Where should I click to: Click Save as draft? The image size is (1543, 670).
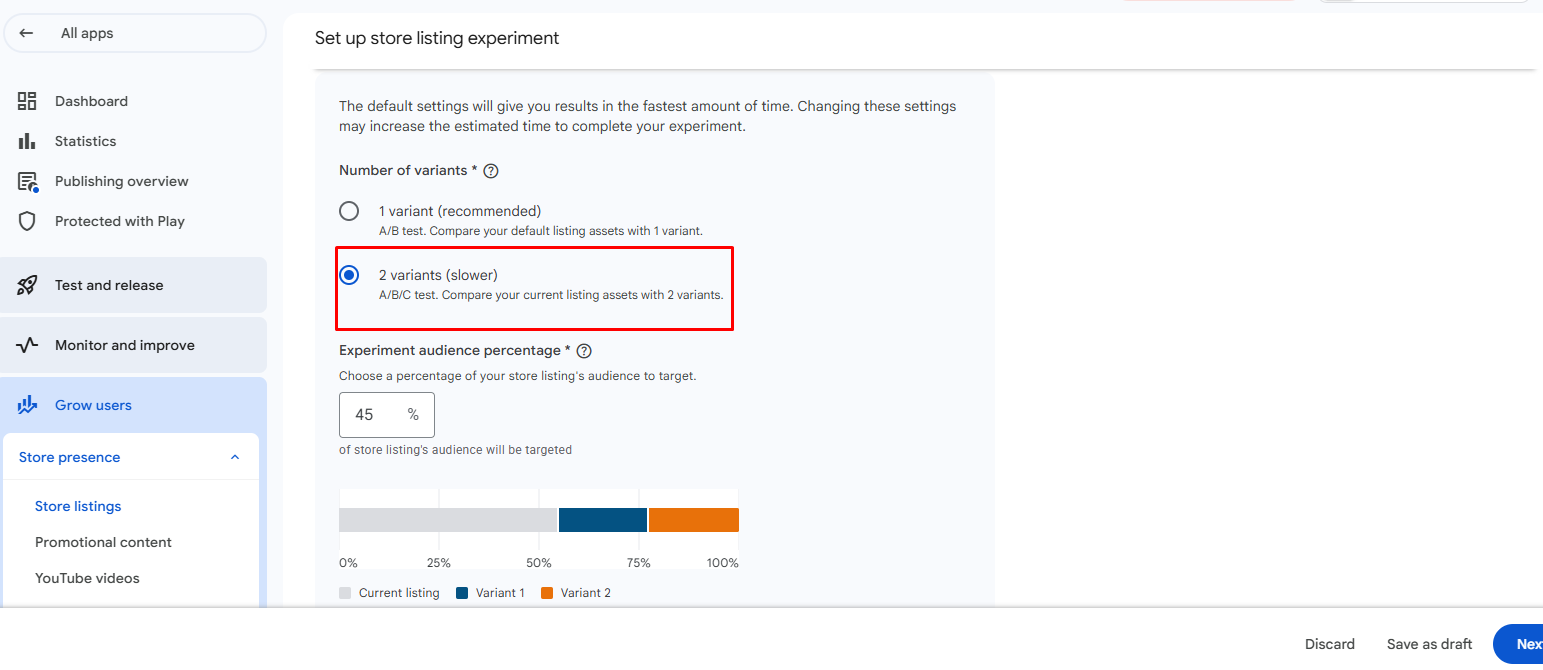click(x=1429, y=644)
